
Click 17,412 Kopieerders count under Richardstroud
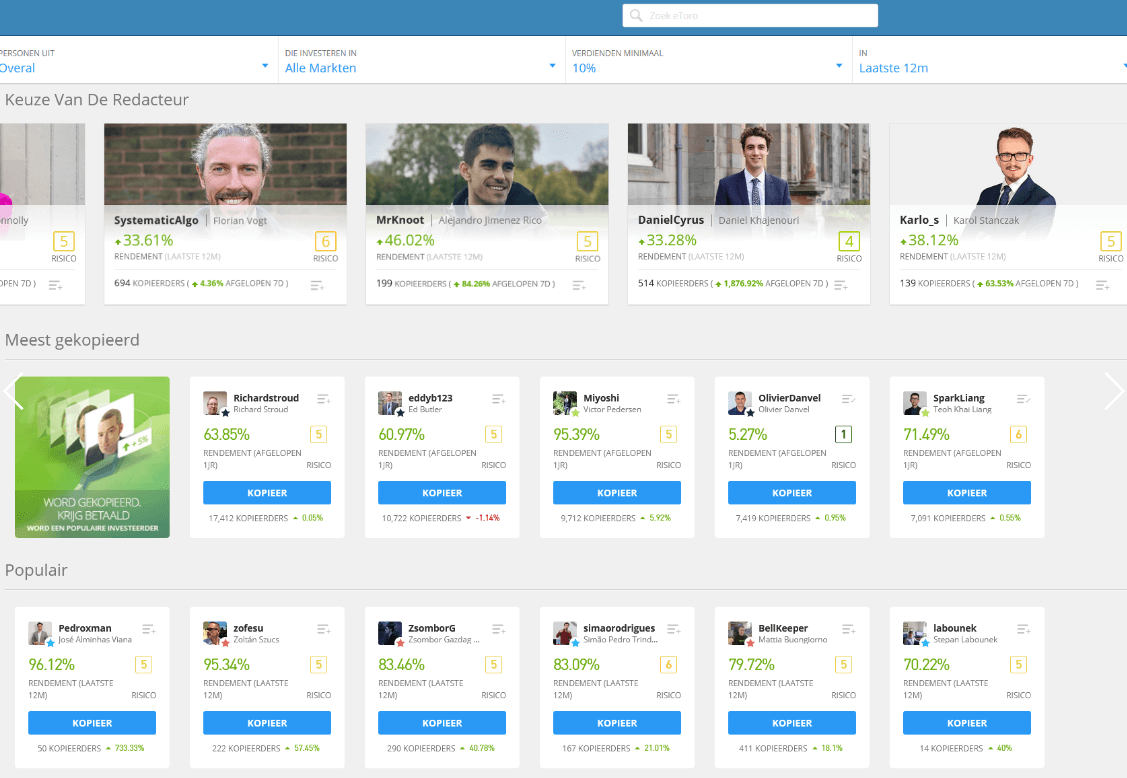coord(248,518)
